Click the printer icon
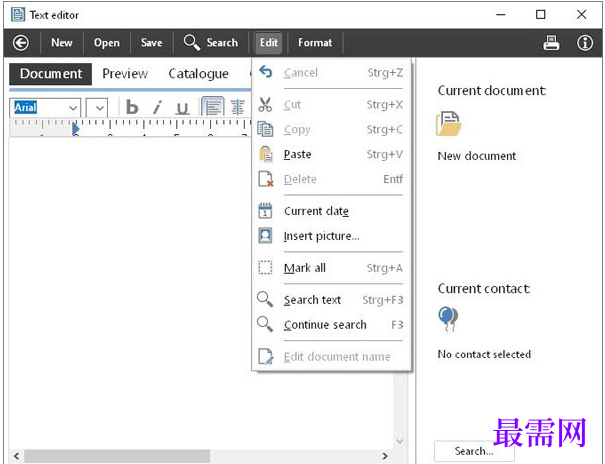The width and height of the screenshot is (605, 464). (x=551, y=42)
